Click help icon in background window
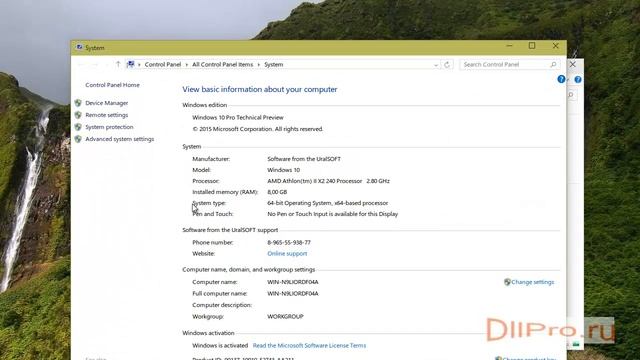 (x=578, y=80)
